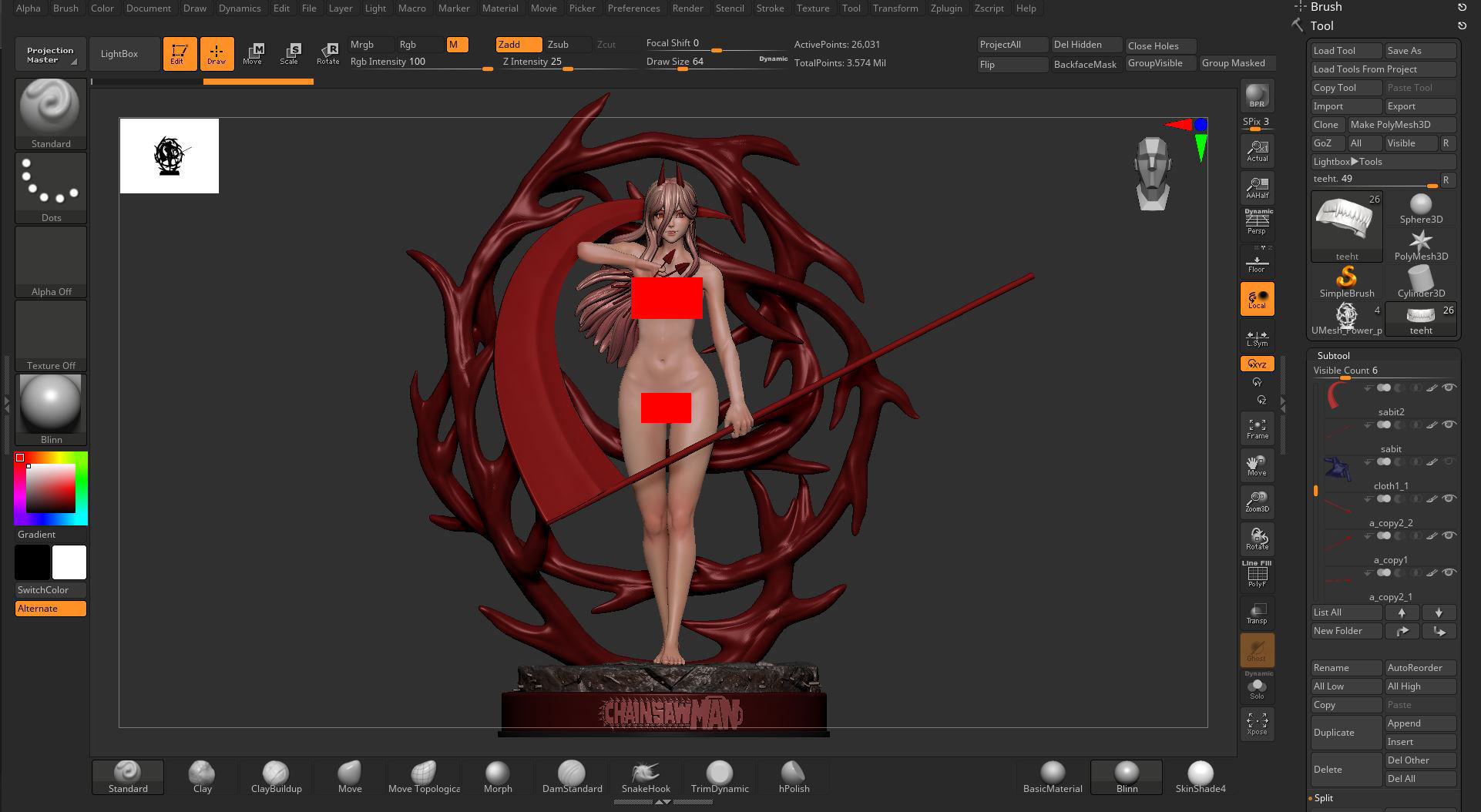Toggle Ghost transparency mode

pos(1257,650)
